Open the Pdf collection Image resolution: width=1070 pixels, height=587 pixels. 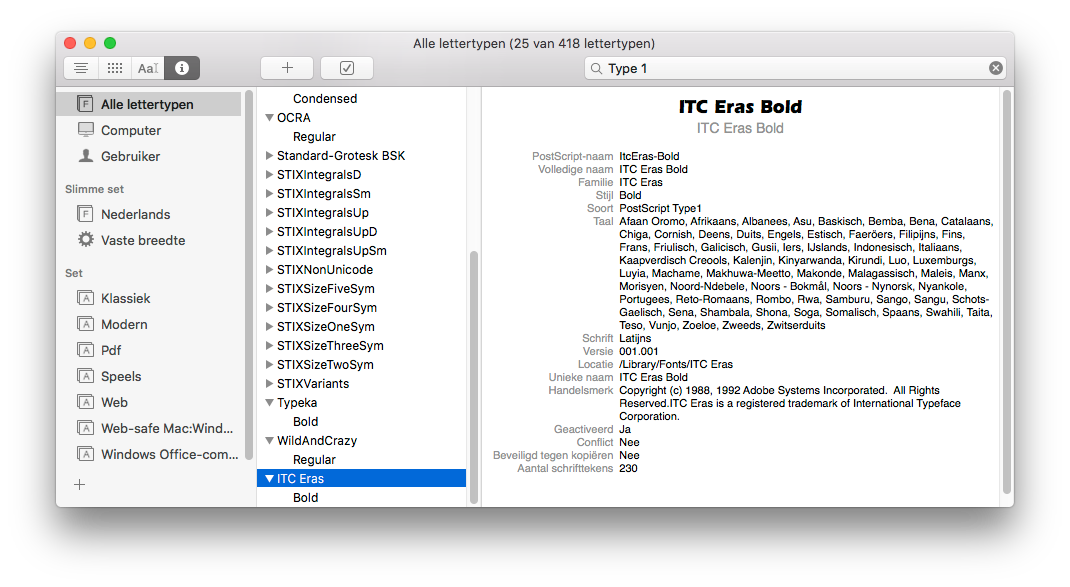click(x=111, y=350)
